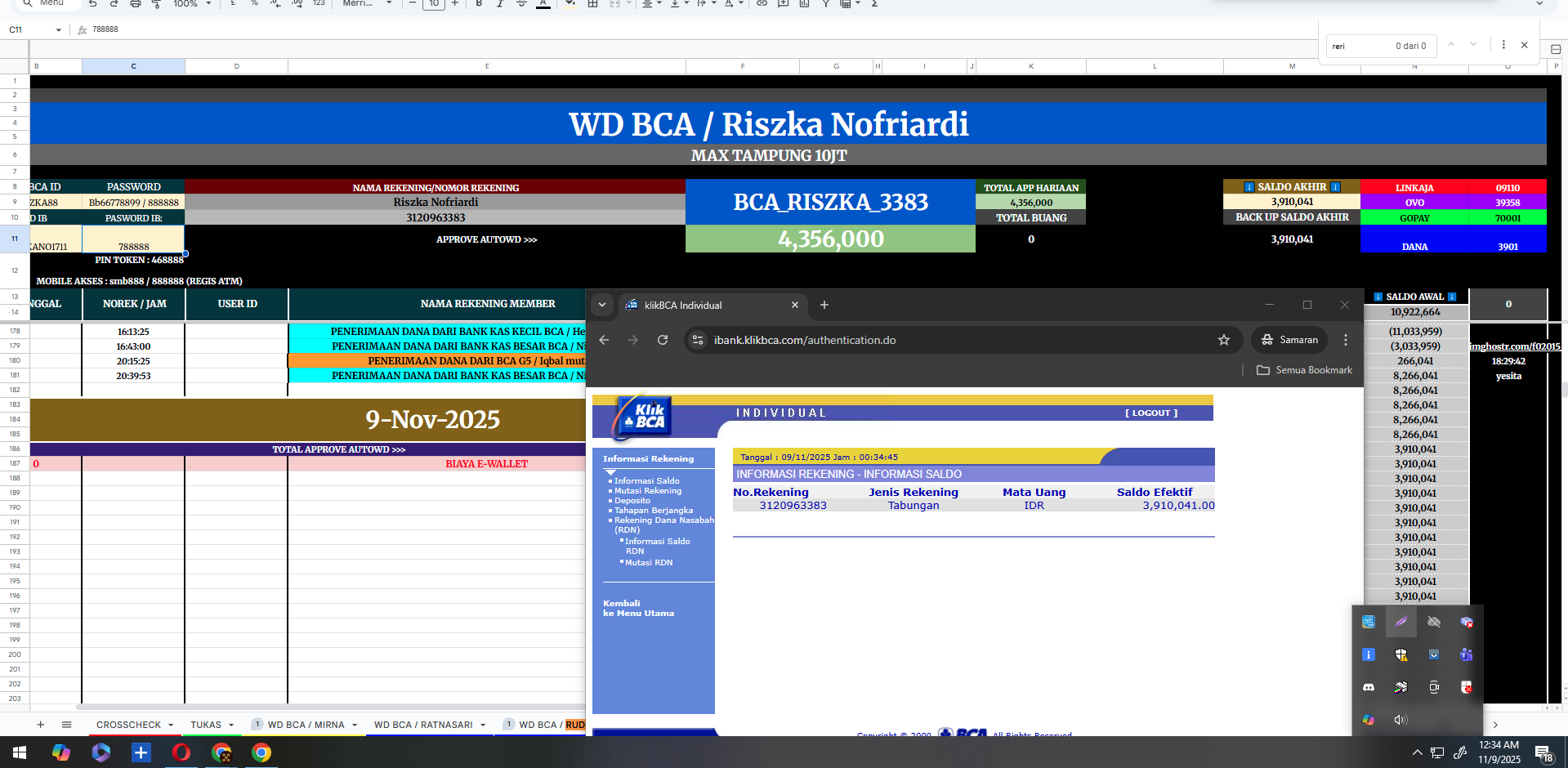Click the functions sigma icon
The width and height of the screenshot is (1568, 768).
point(874,4)
